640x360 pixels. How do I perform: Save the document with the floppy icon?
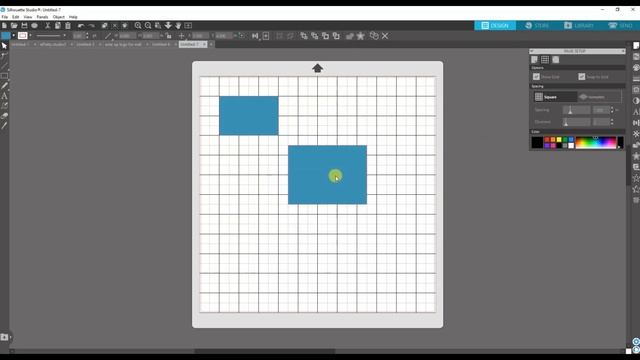point(24,26)
